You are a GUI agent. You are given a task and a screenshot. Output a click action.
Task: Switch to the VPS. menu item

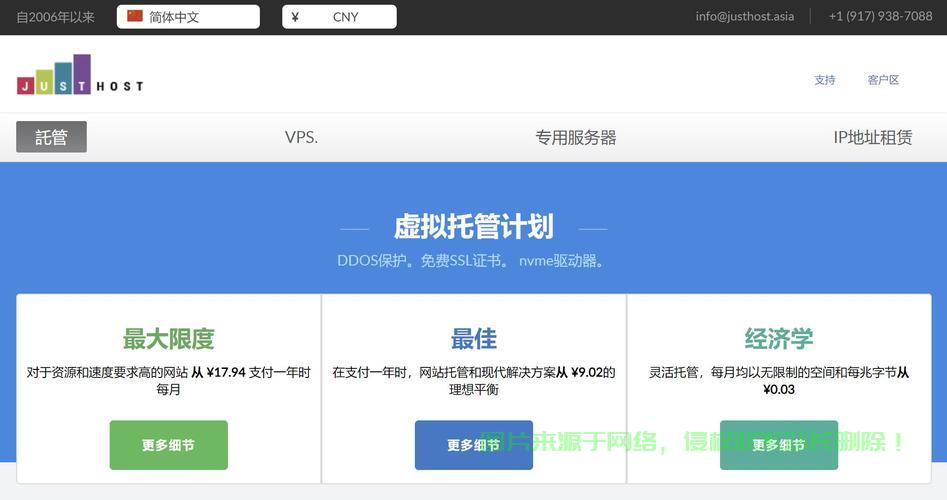[x=301, y=137]
